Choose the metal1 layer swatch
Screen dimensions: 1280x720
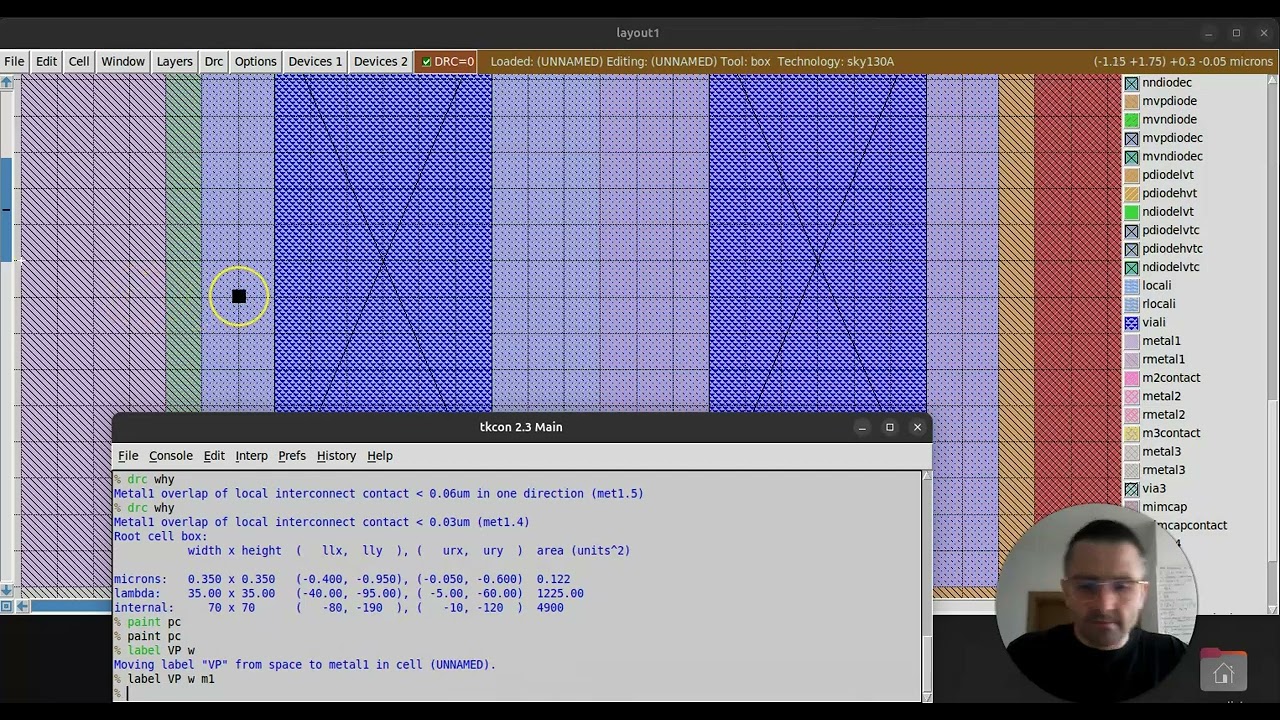click(1132, 341)
